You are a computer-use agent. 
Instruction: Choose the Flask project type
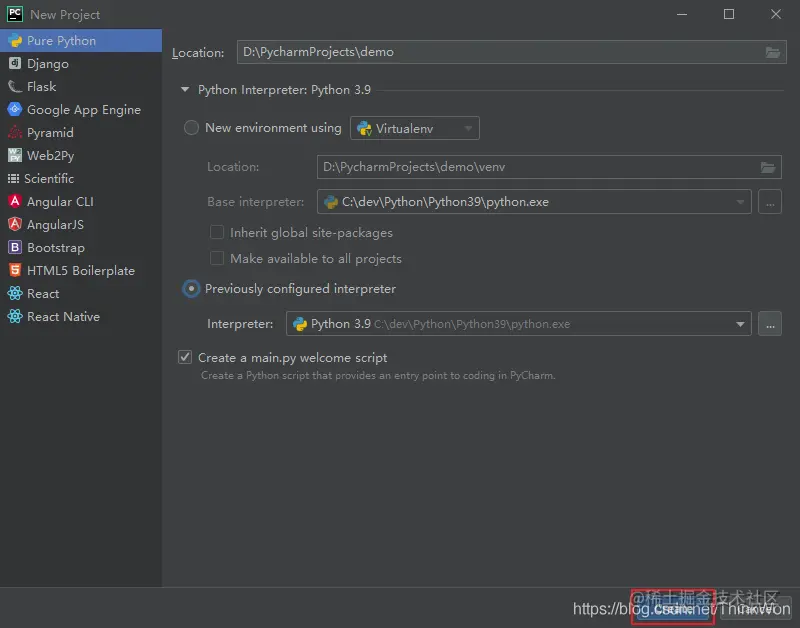pyautogui.click(x=81, y=86)
